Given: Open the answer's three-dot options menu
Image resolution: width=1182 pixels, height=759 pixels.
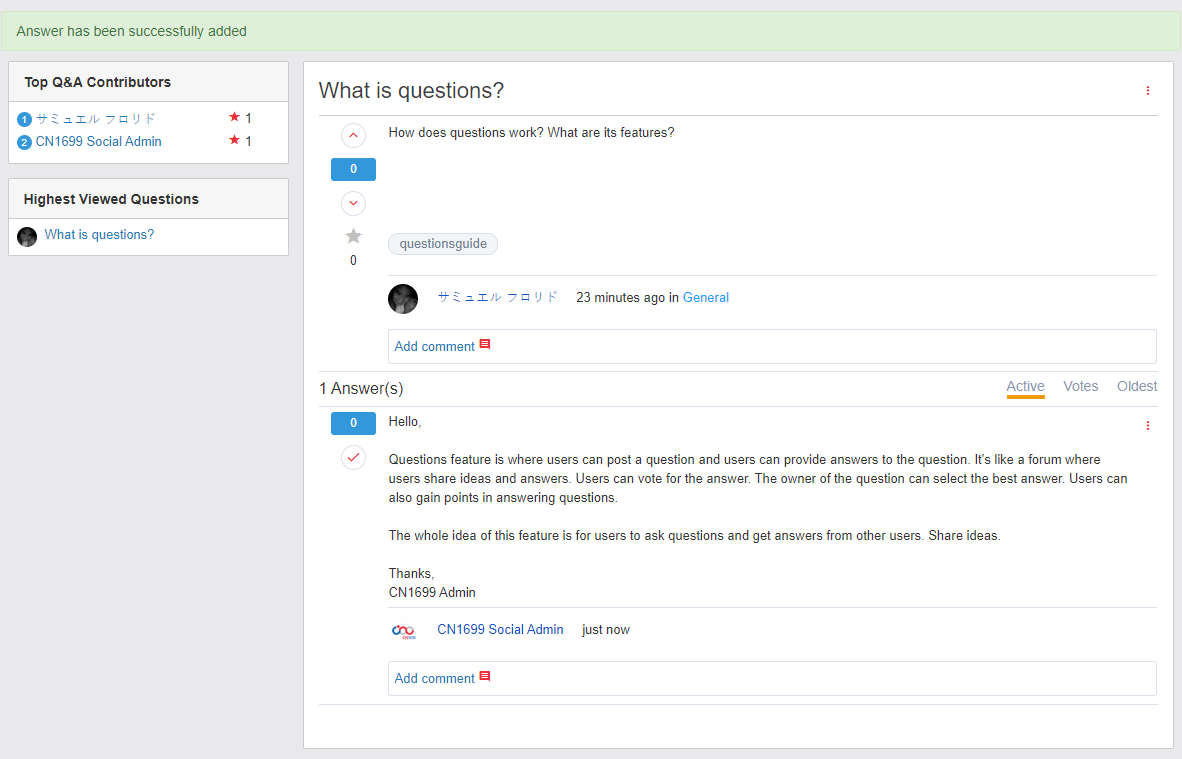Looking at the screenshot, I should pos(1147,426).
